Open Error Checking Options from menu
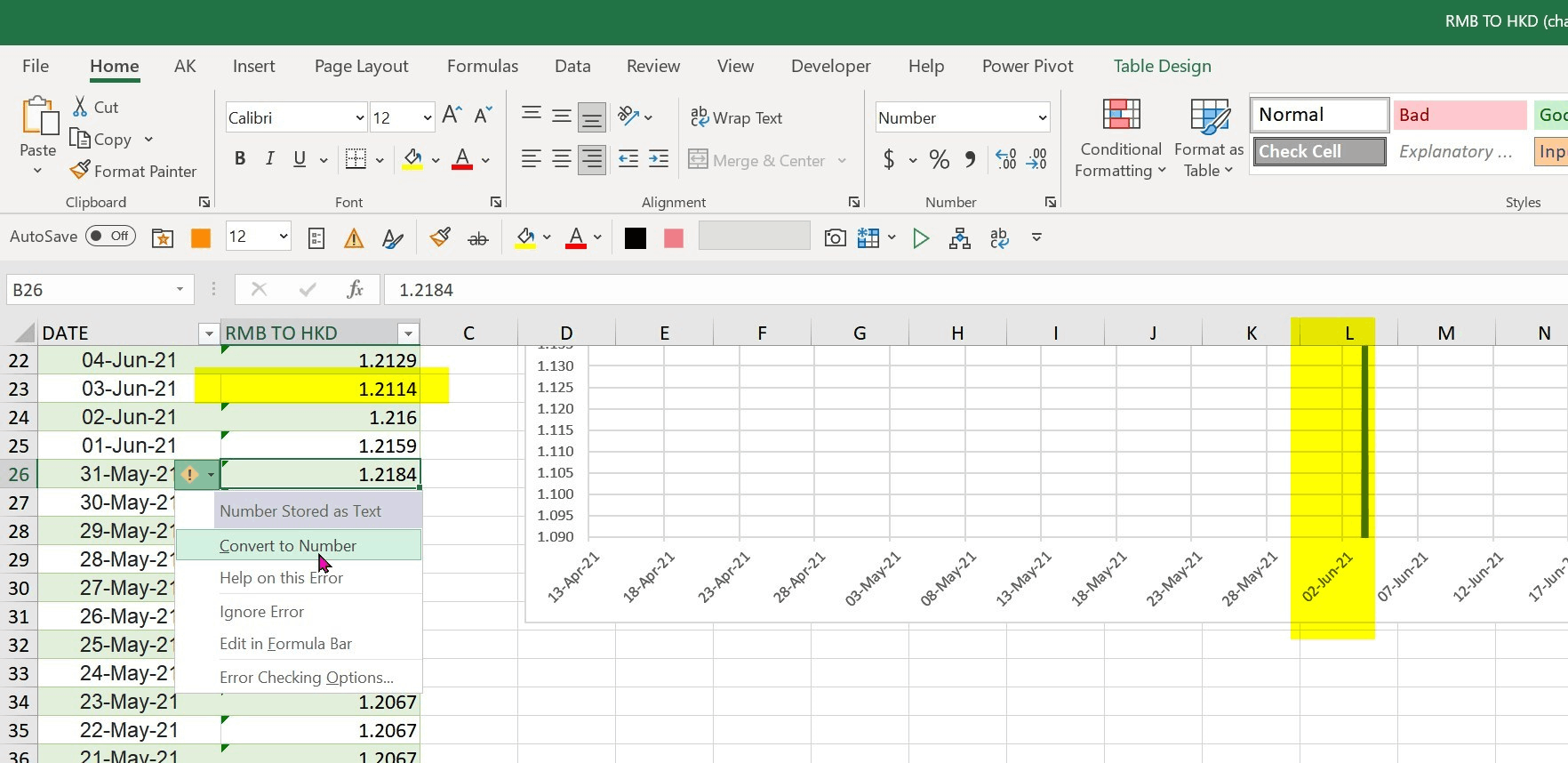This screenshot has width=1568, height=763. (299, 677)
